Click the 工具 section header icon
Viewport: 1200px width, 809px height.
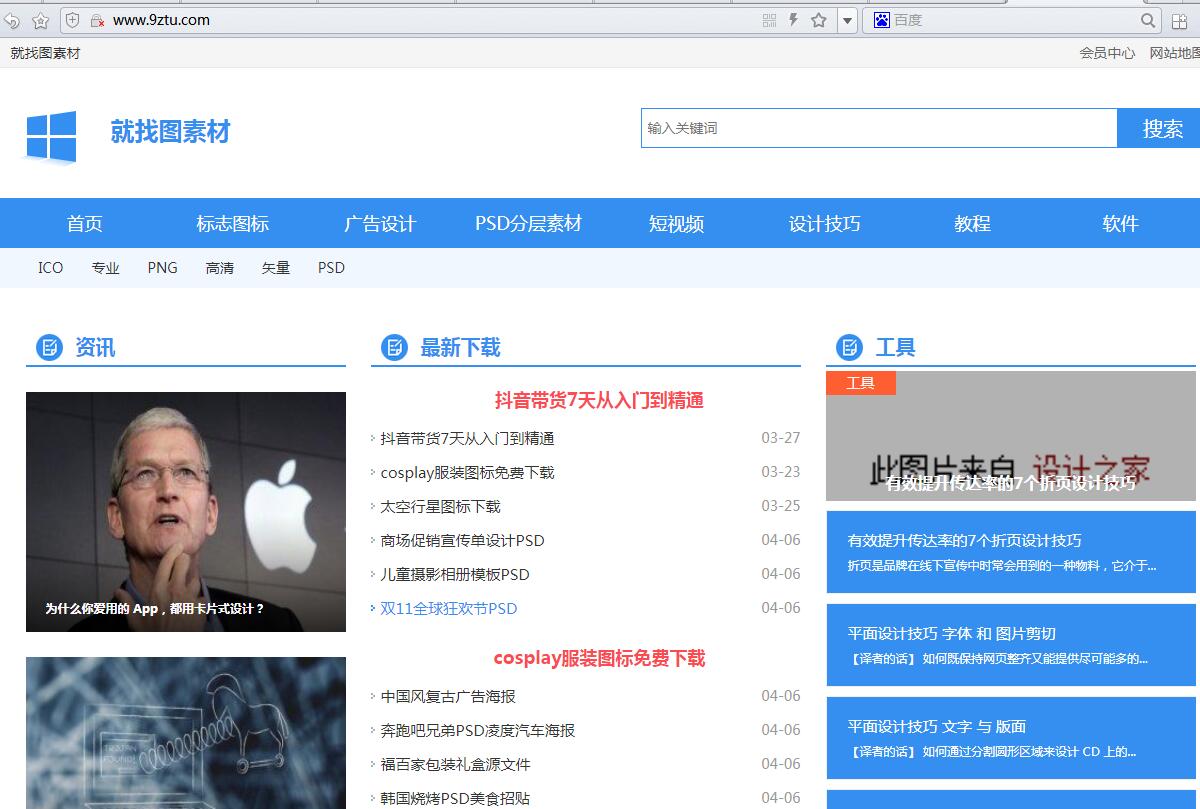pyautogui.click(x=851, y=347)
